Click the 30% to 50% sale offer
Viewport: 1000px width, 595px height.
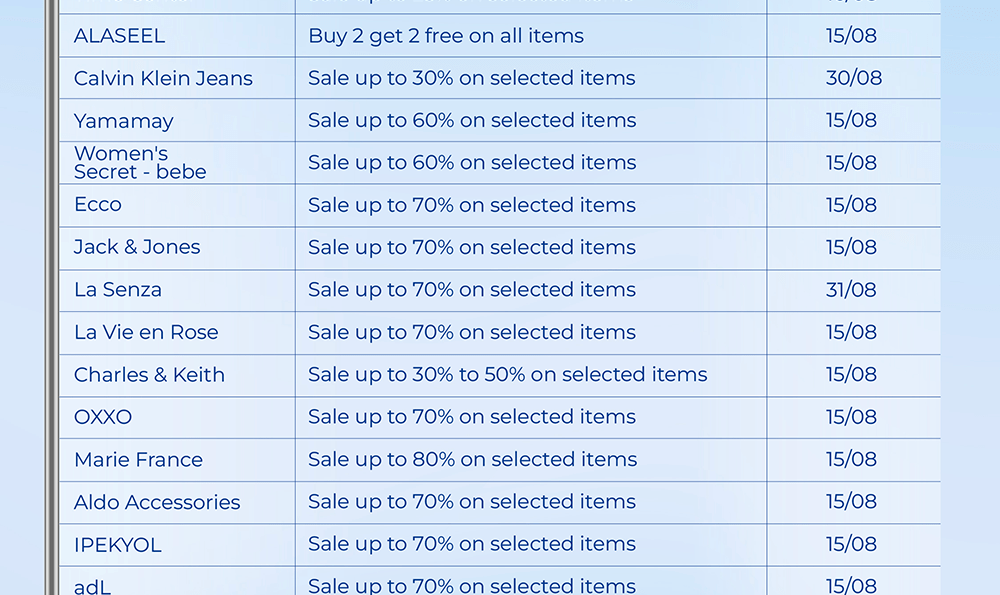(507, 375)
